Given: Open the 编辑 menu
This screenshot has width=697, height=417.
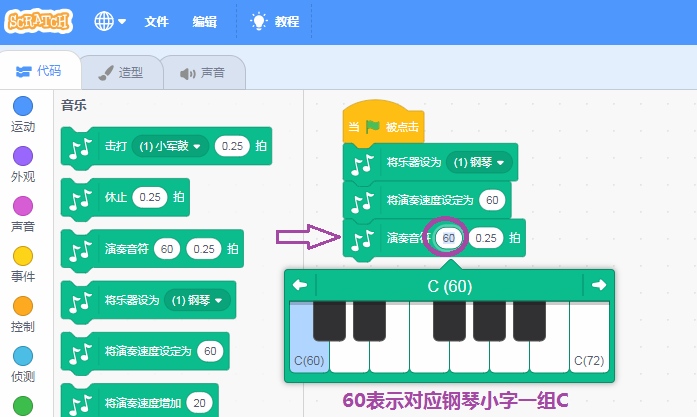Looking at the screenshot, I should [x=204, y=21].
